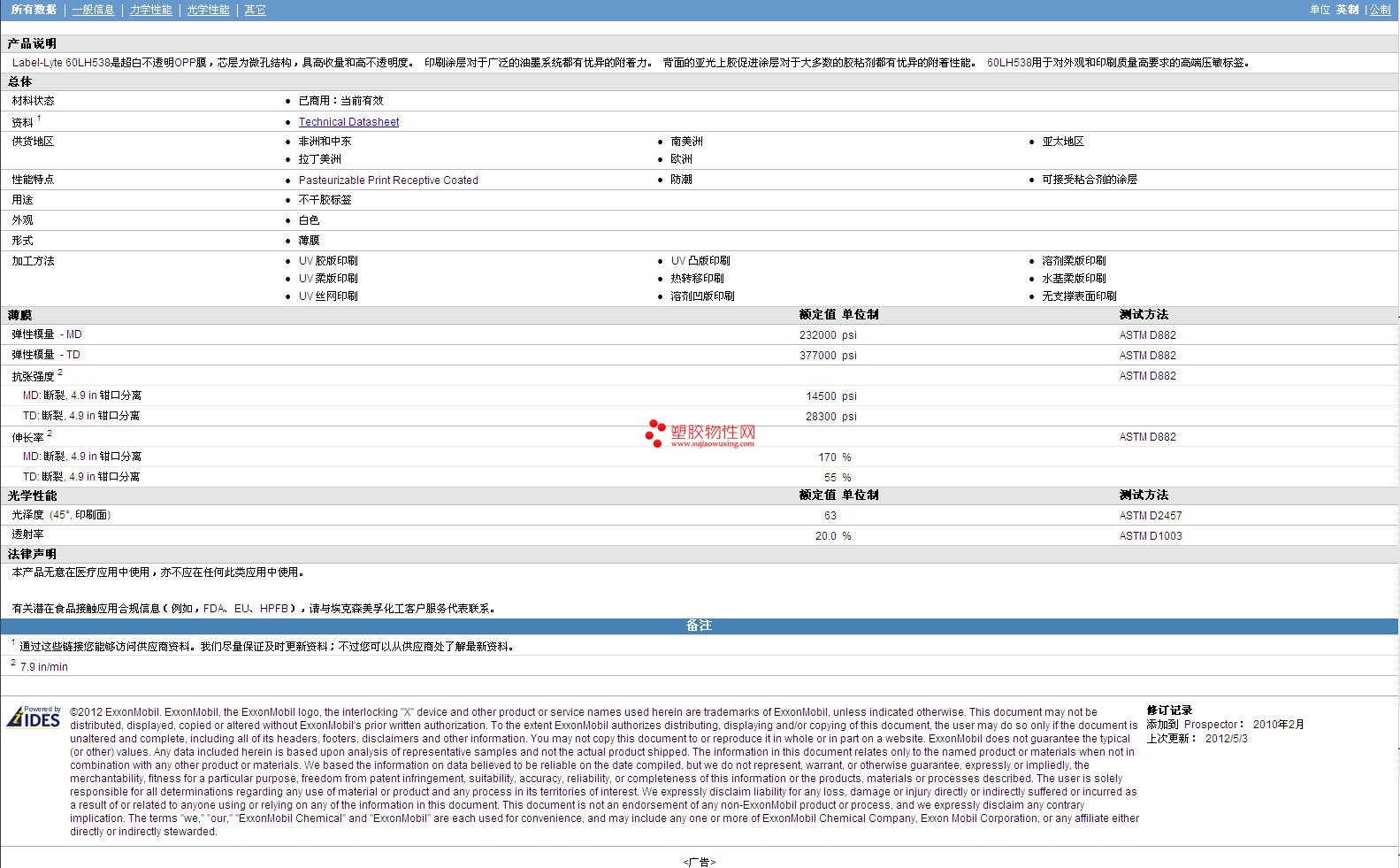This screenshot has height=868, width=1400.
Task: Click the 亚太地区 region entry
Action: 1063,142
